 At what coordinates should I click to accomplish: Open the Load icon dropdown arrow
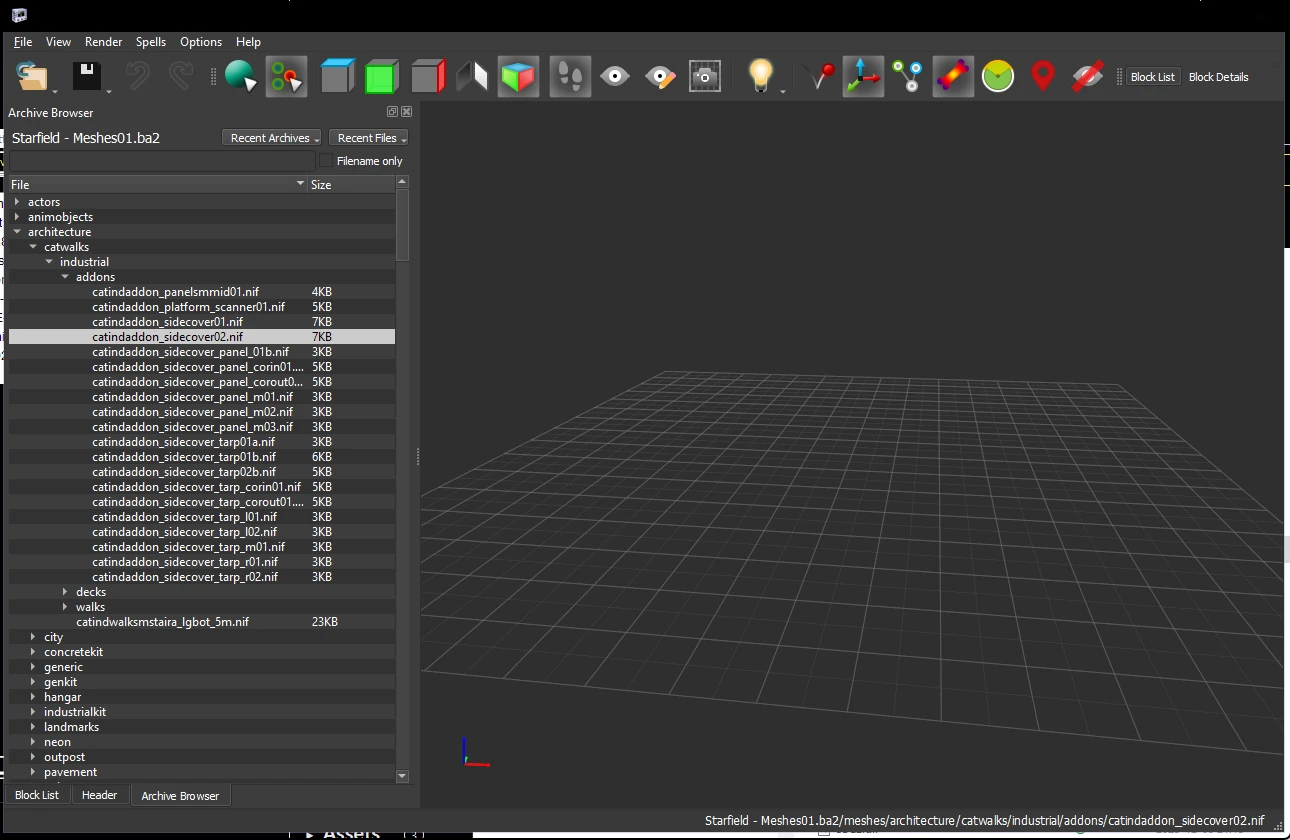54,90
